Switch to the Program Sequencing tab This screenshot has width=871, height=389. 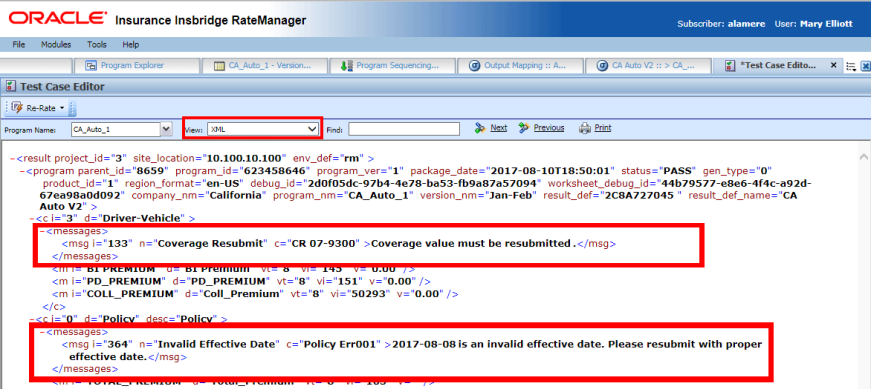pyautogui.click(x=392, y=66)
